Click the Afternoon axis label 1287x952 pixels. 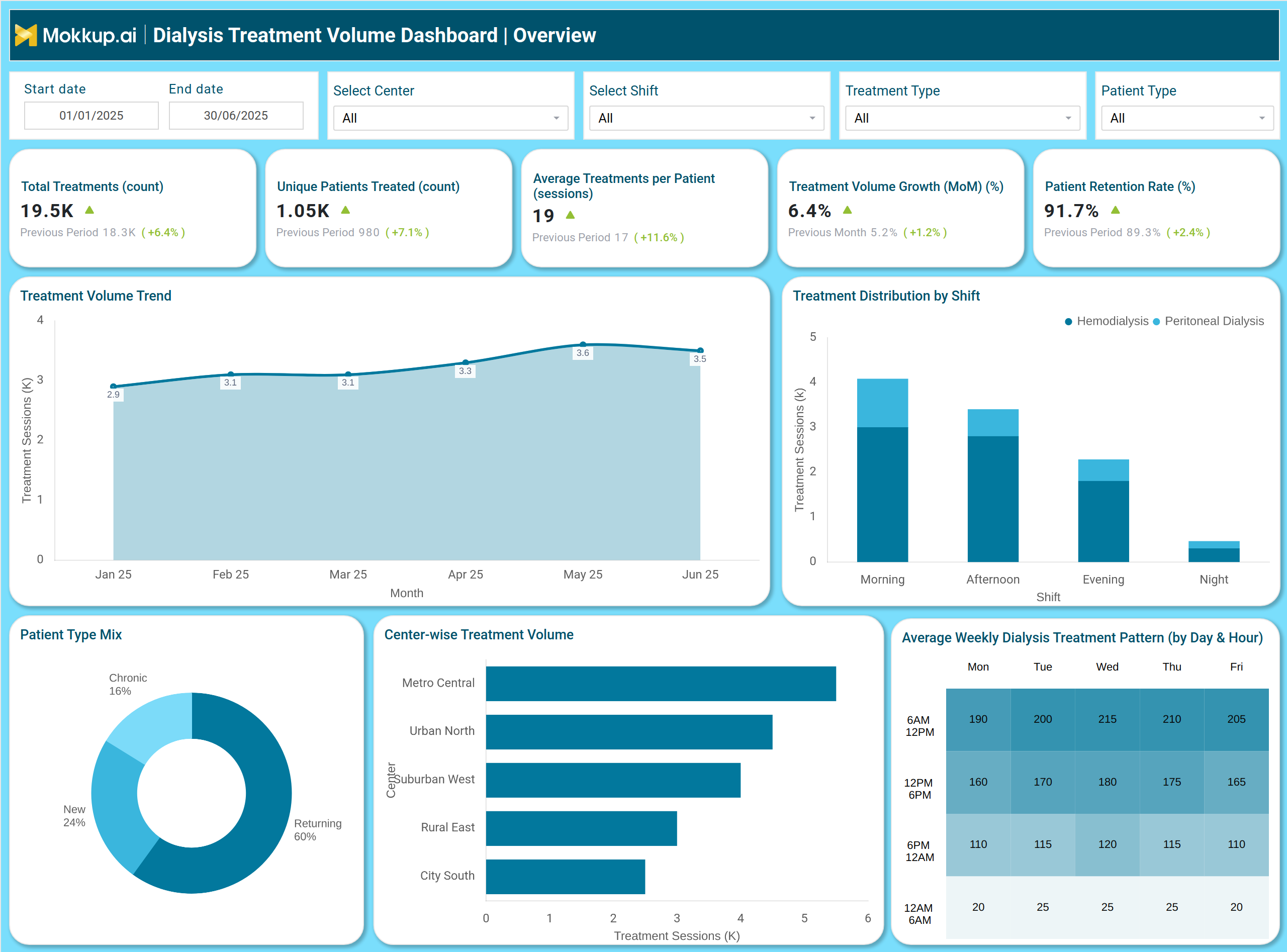click(x=992, y=579)
